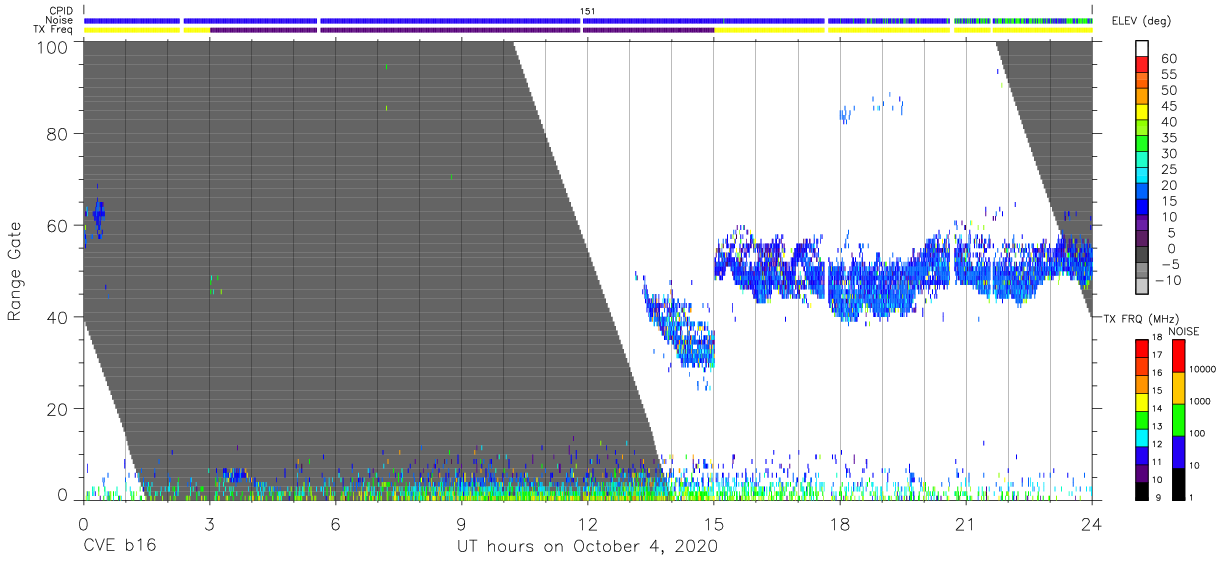Viewport: 1228px width, 567px height.
Task: Click the 'Range Gate' y-axis title
Action: (15, 271)
